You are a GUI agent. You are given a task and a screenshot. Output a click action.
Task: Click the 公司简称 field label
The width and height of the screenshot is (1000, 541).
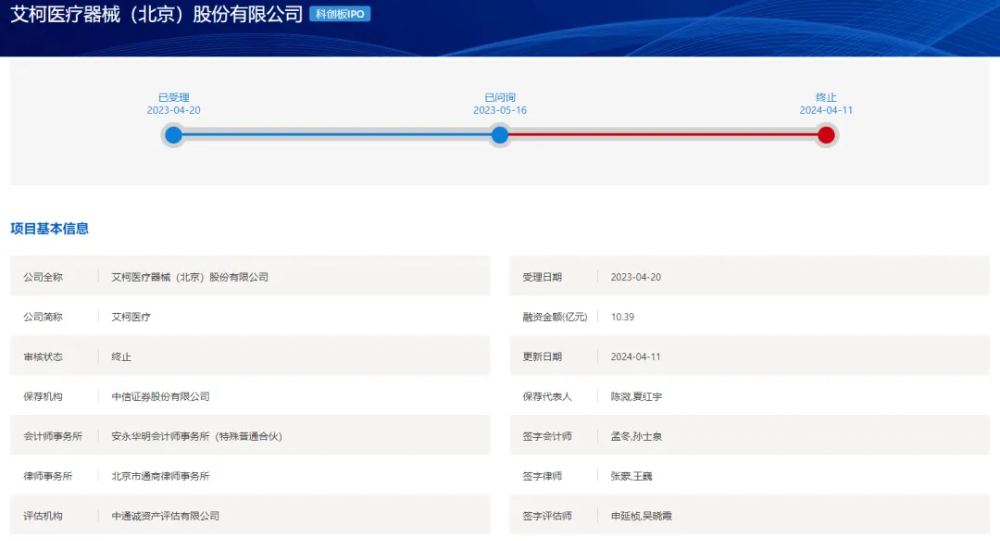tap(43, 316)
